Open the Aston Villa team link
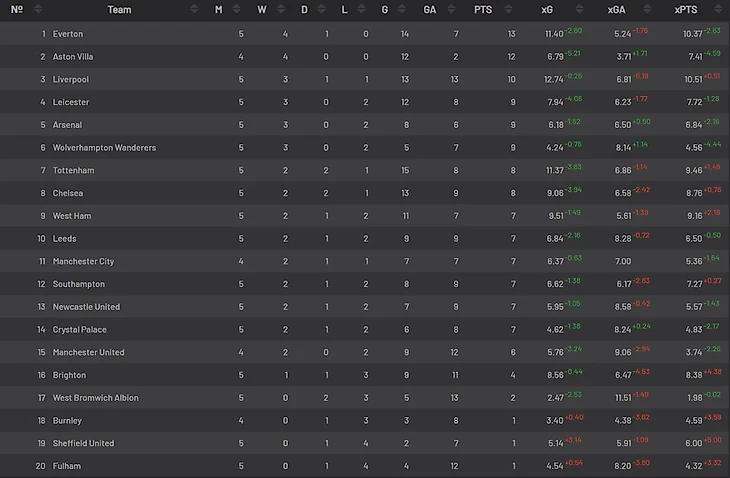Image resolution: width=730 pixels, height=478 pixels. point(73,57)
